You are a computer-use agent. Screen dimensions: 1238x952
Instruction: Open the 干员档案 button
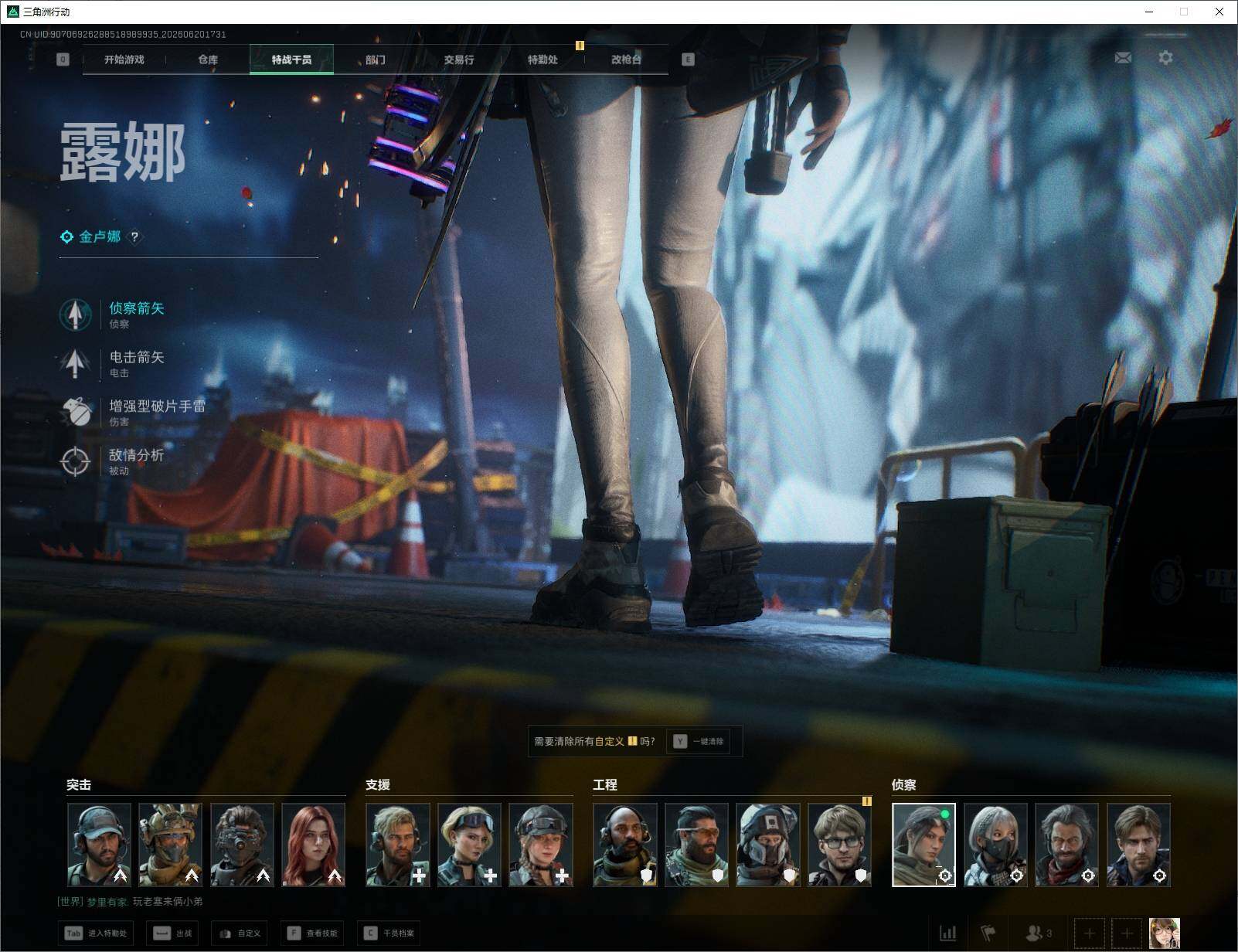click(x=389, y=933)
